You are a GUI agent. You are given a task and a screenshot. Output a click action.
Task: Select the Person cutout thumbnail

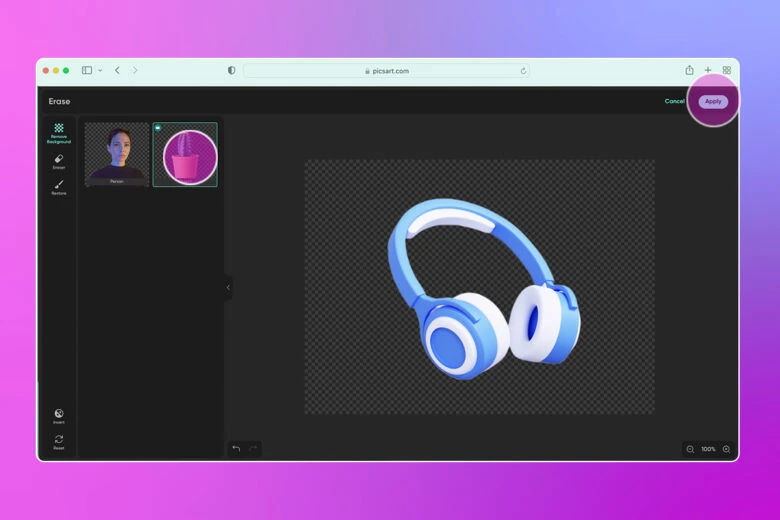(x=117, y=154)
